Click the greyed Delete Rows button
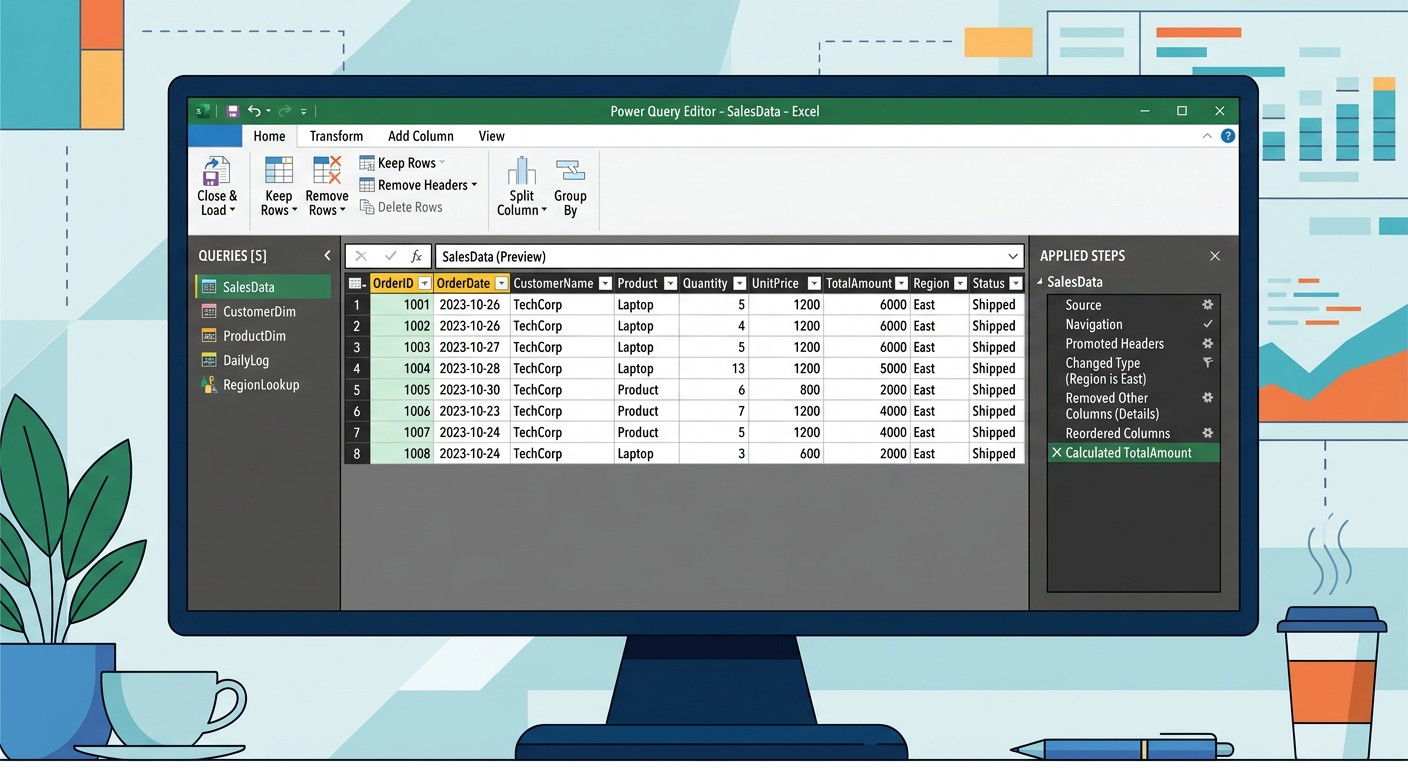 point(400,207)
